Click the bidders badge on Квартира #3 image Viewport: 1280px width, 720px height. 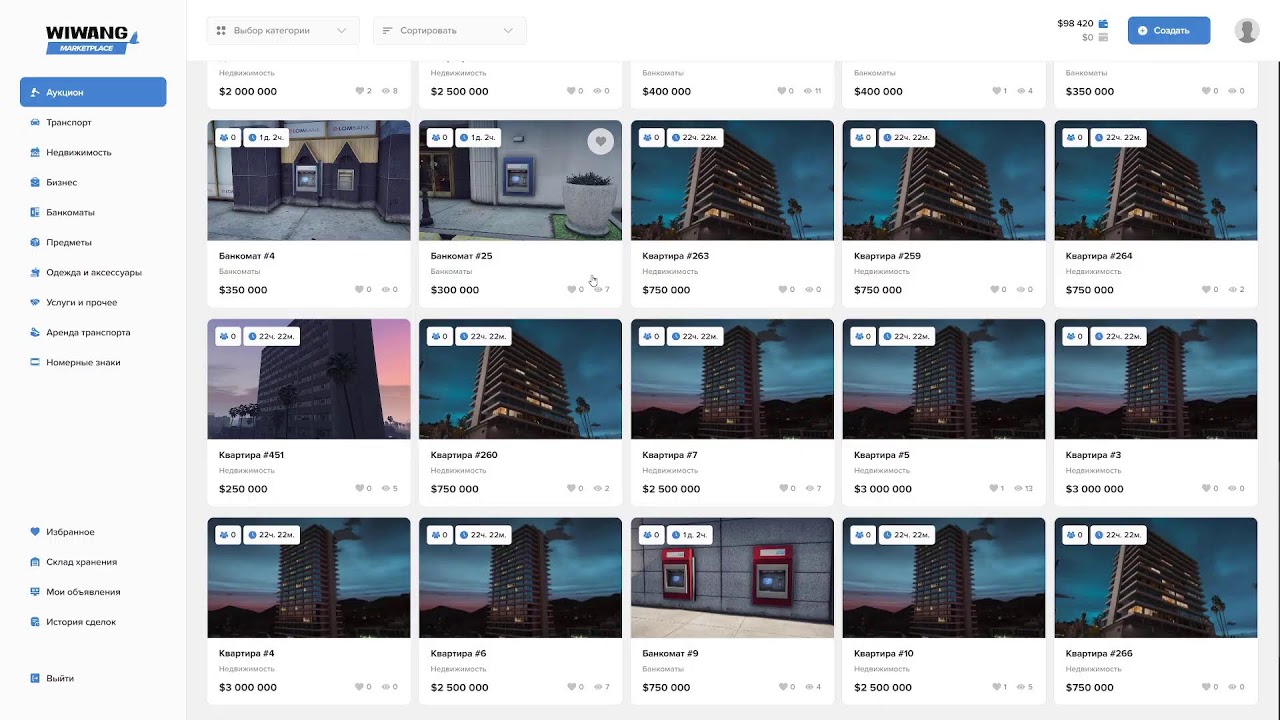click(x=1075, y=336)
